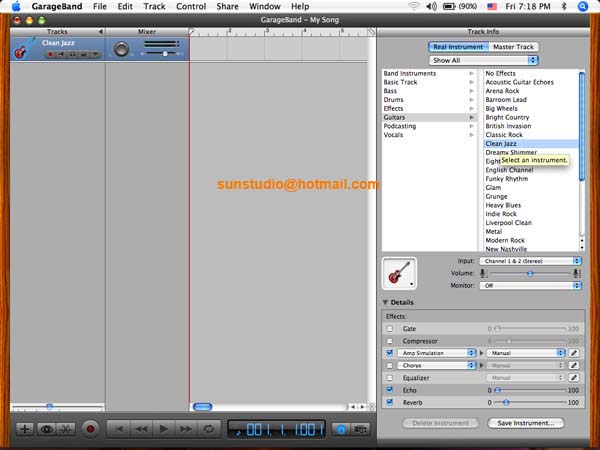Open the Track menu
The image size is (600, 450).
click(x=154, y=7)
